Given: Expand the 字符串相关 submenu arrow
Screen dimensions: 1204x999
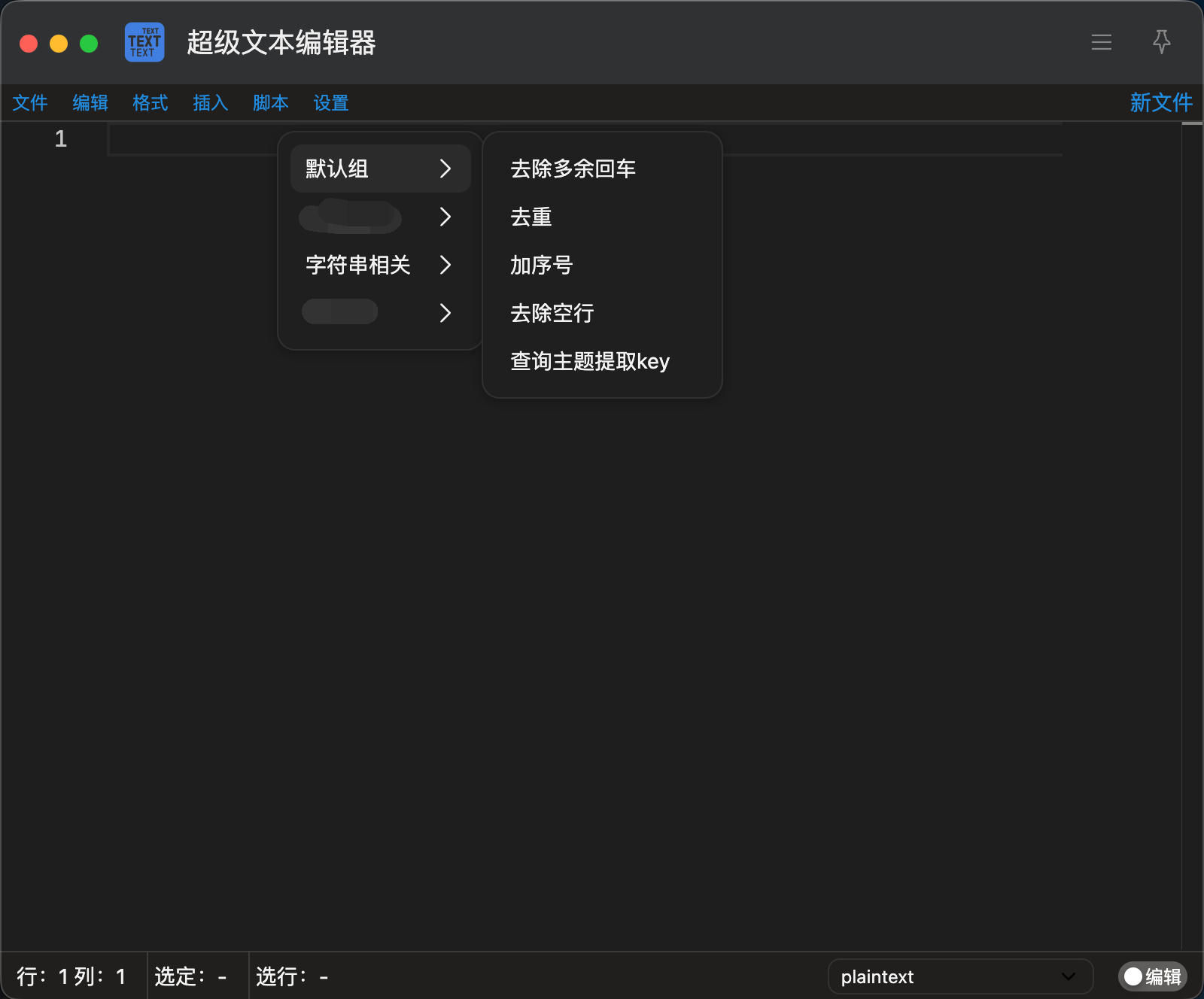Looking at the screenshot, I should pyautogui.click(x=445, y=265).
